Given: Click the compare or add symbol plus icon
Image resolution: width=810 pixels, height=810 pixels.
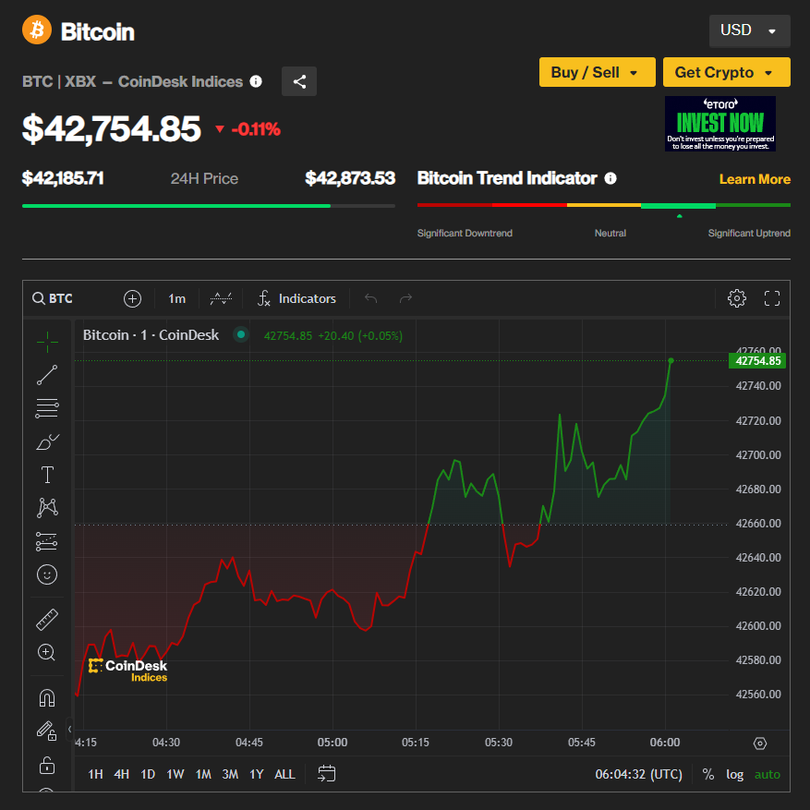Looking at the screenshot, I should [133, 298].
